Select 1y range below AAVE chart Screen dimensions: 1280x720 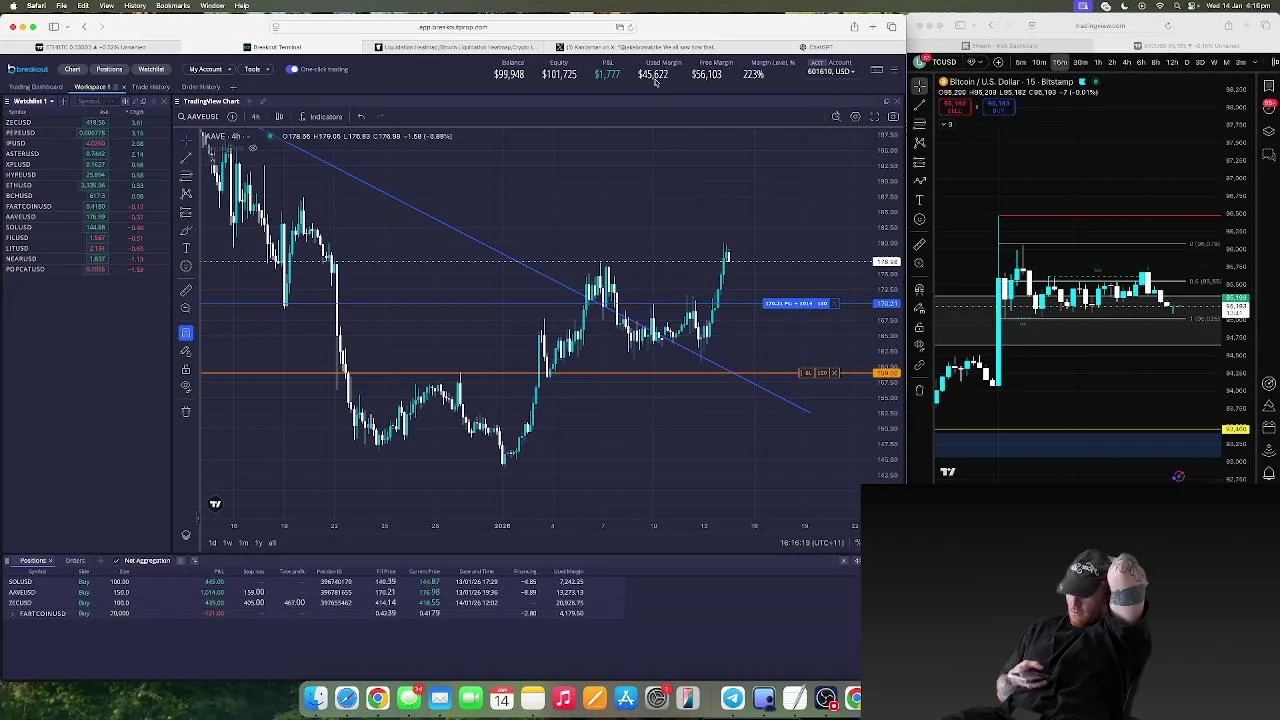click(258, 543)
